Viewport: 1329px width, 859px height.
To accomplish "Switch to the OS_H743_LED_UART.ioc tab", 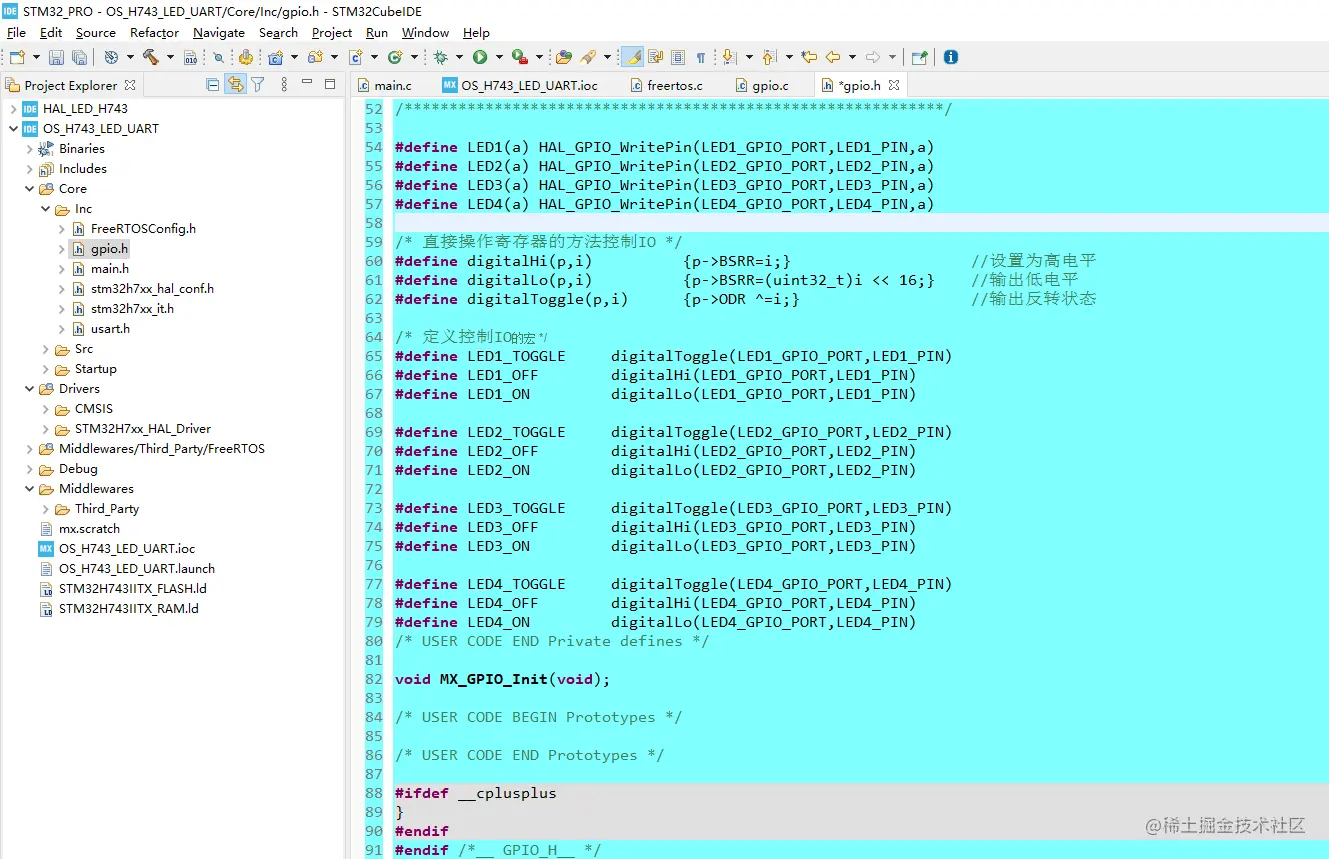I will tap(521, 85).
